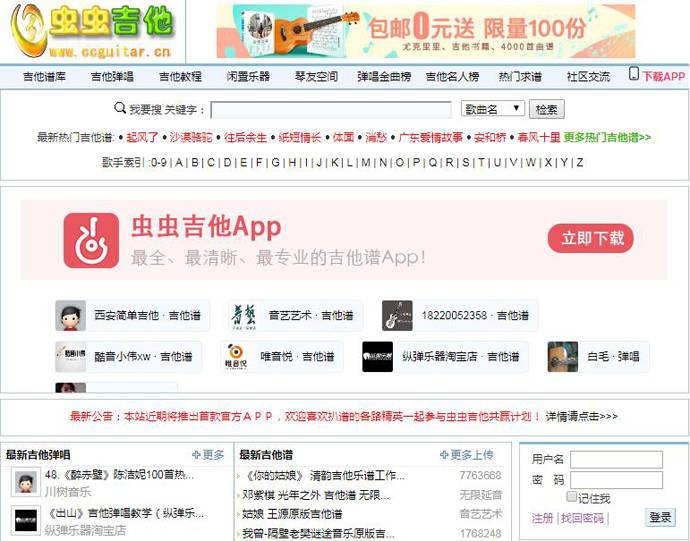
Task: Open hot tab 春风十里
Action: [x=539, y=137]
